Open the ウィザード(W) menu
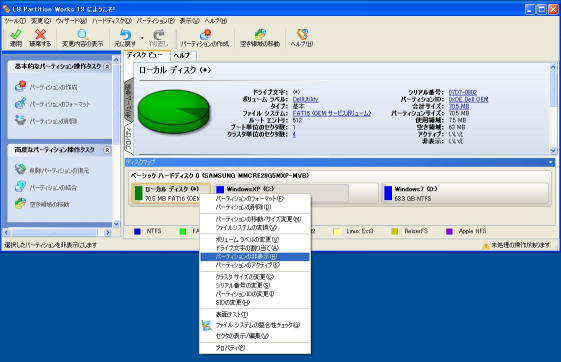Image resolution: width=561 pixels, height=362 pixels. click(x=71, y=21)
